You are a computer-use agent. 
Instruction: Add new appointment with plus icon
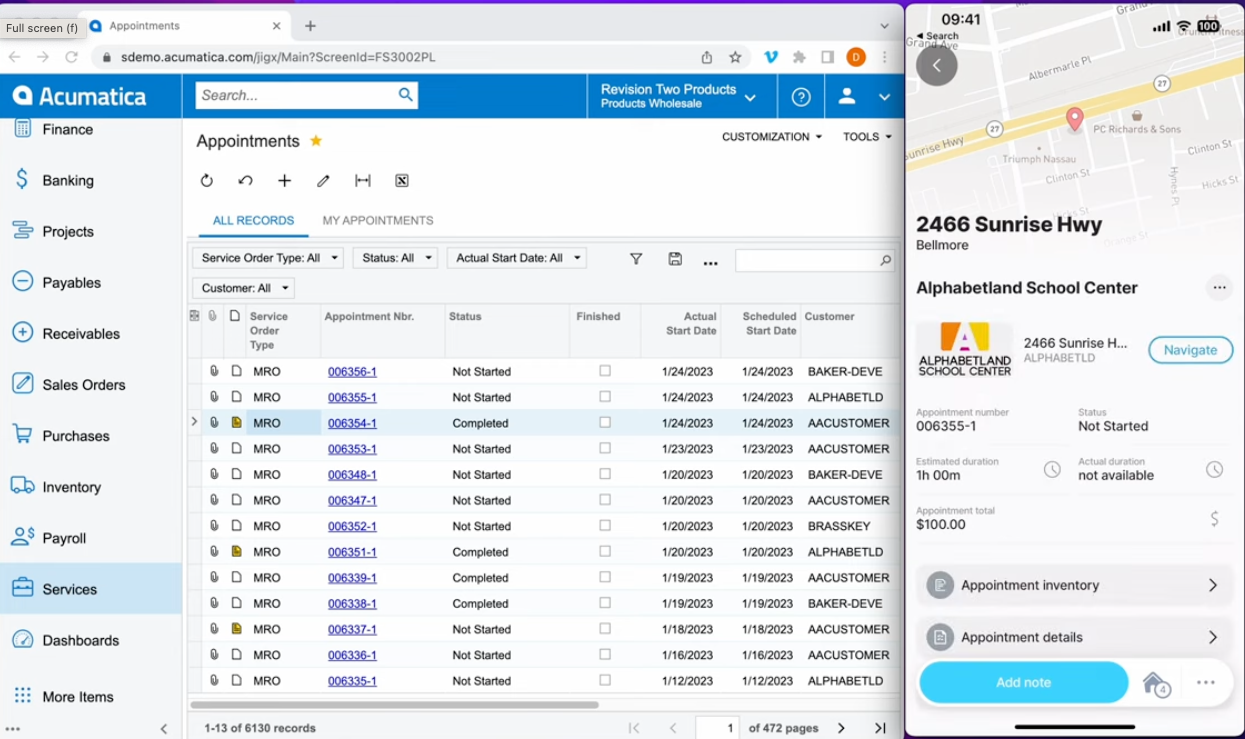pos(284,181)
